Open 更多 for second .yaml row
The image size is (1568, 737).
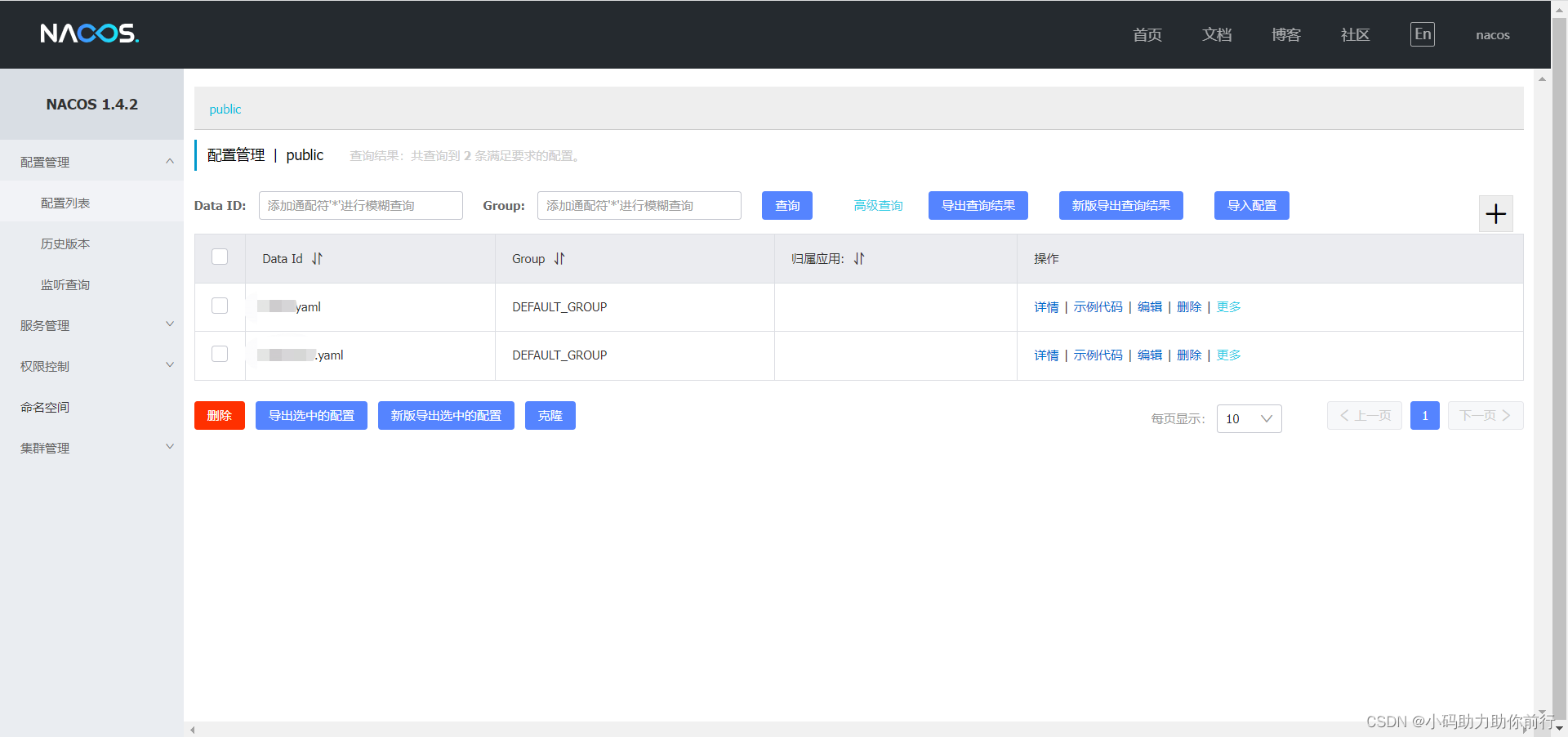[1229, 355]
